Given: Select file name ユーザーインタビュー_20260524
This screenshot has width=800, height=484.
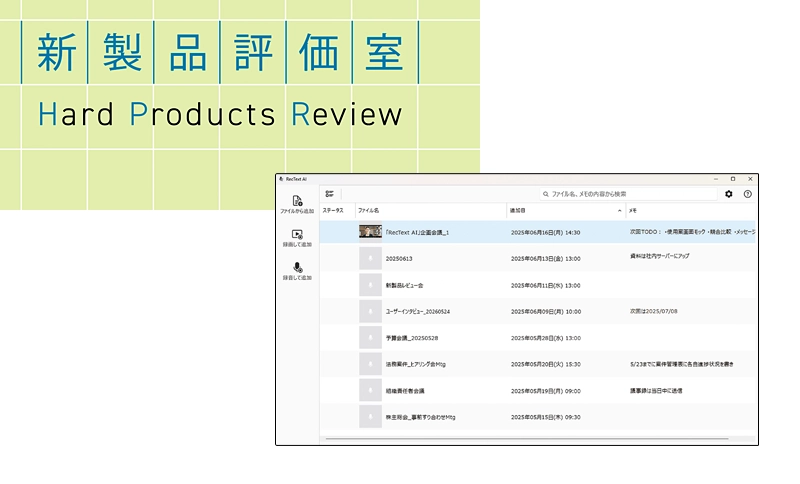Looking at the screenshot, I should pyautogui.click(x=418, y=312).
